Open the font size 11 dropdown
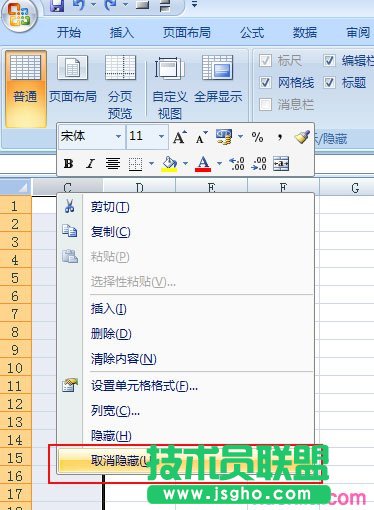Image resolution: width=374 pixels, height=510 pixels. 161,137
